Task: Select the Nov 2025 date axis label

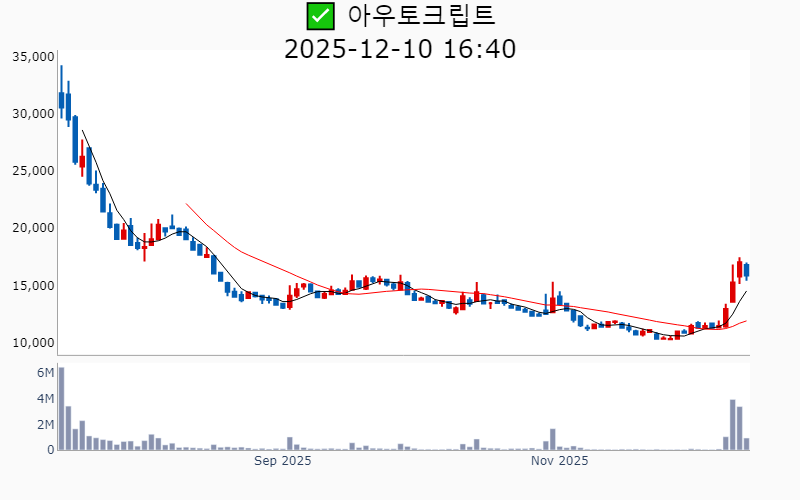Action: point(560,461)
